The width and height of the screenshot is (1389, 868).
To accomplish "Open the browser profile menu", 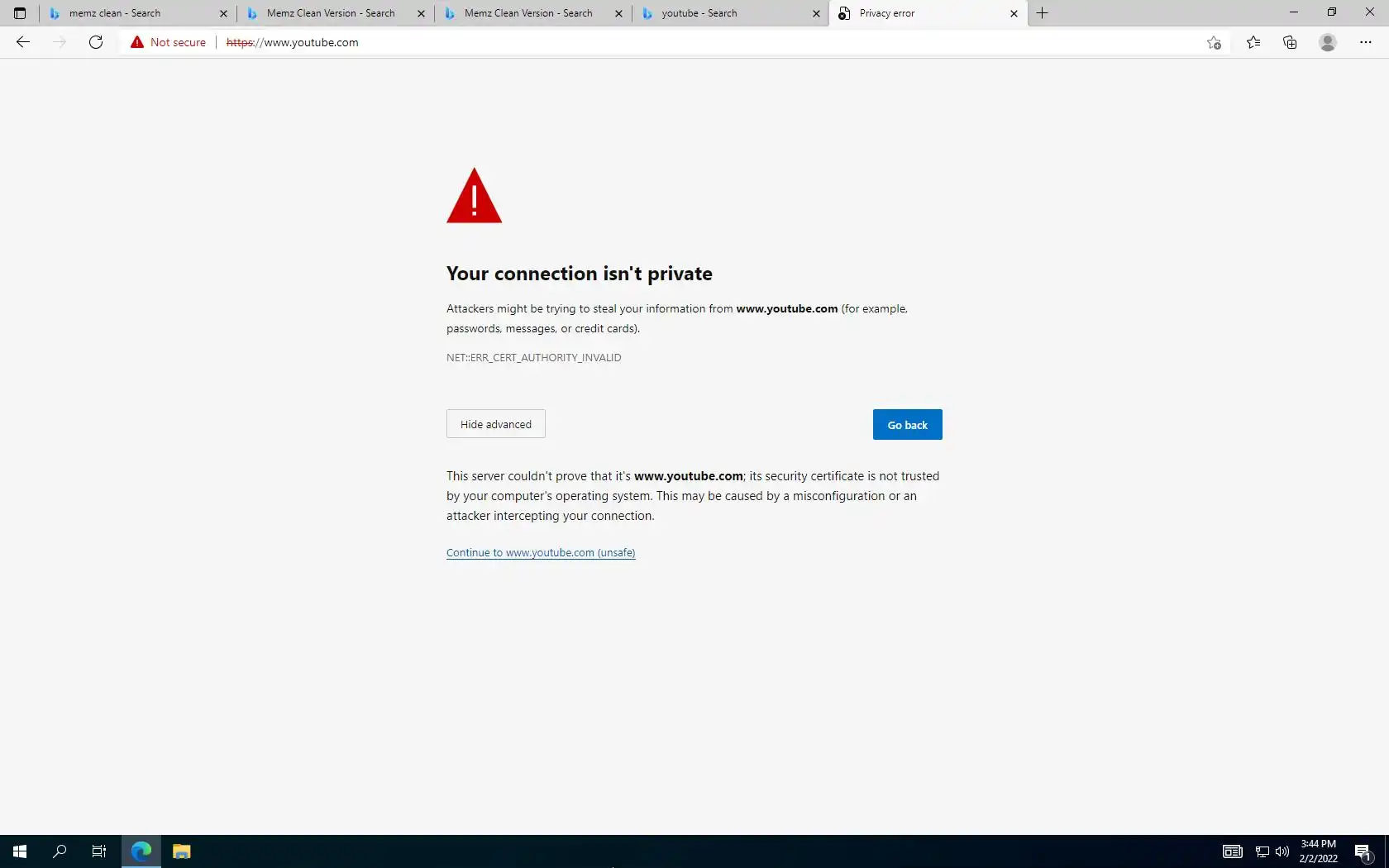I will pyautogui.click(x=1328, y=42).
